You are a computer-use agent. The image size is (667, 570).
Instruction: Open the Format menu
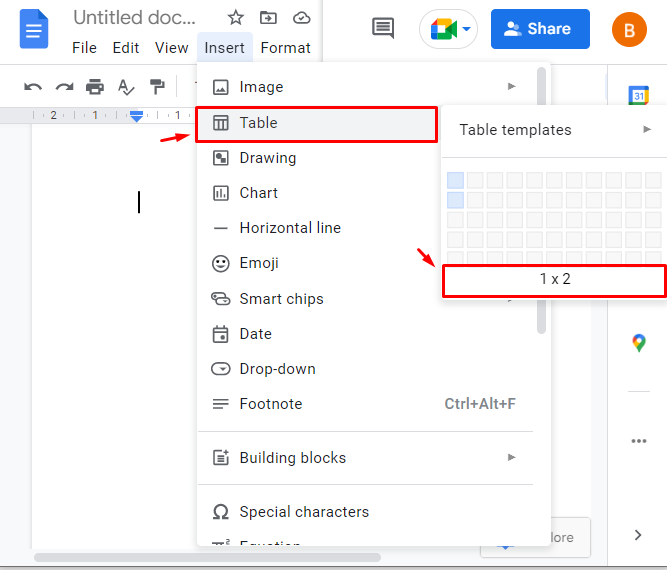click(x=285, y=48)
